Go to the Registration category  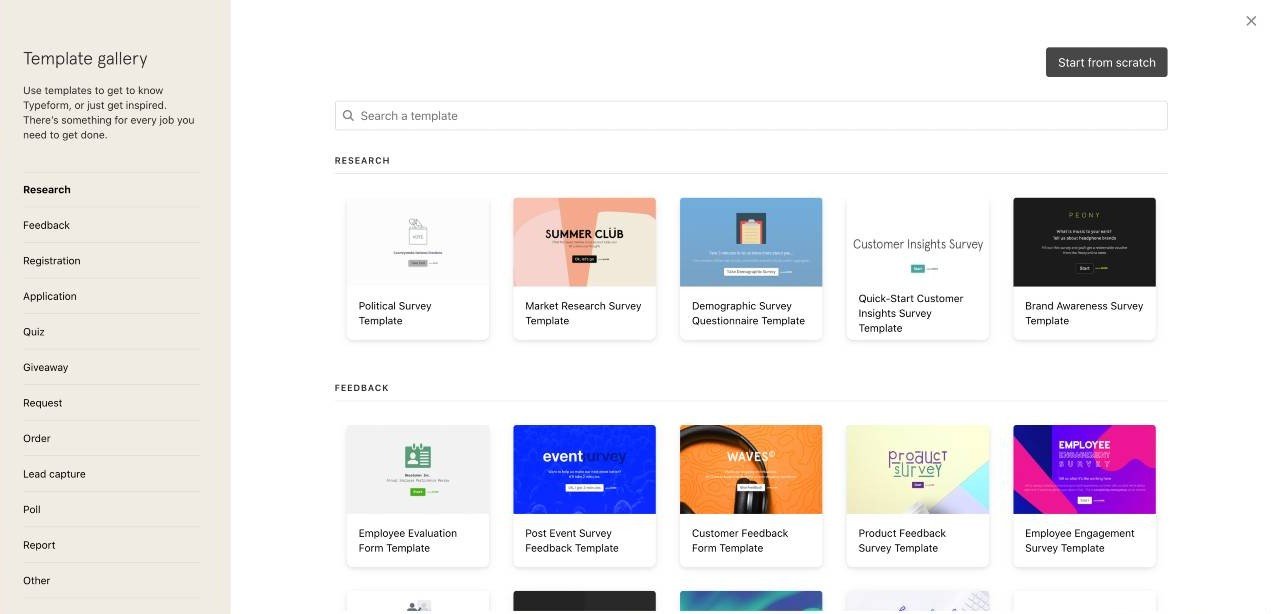click(x=52, y=261)
